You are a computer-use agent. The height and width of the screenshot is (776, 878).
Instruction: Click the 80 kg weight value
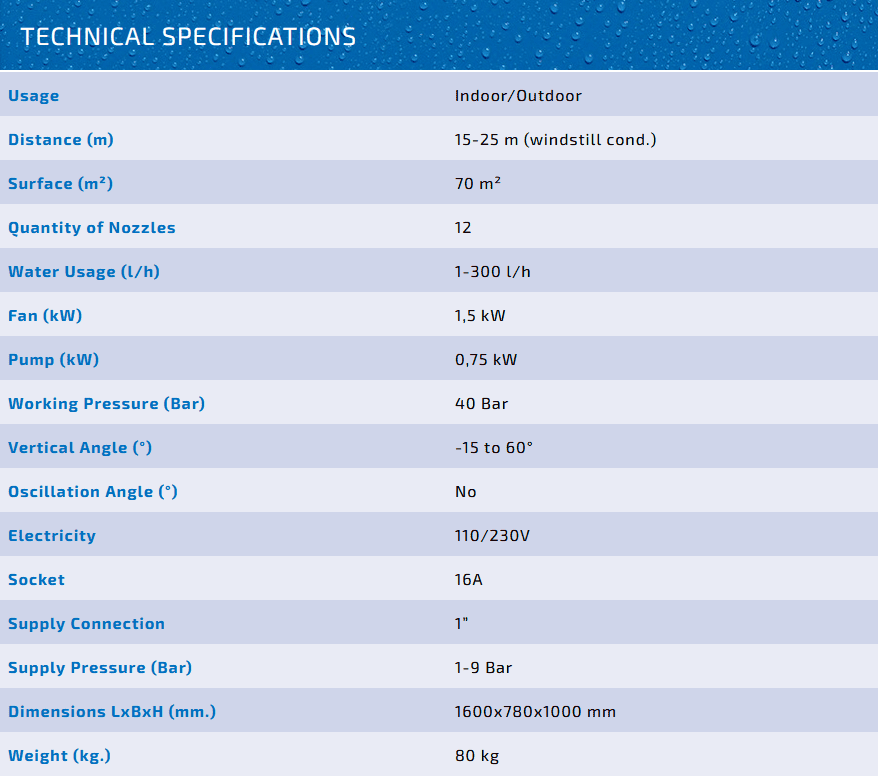coord(477,756)
